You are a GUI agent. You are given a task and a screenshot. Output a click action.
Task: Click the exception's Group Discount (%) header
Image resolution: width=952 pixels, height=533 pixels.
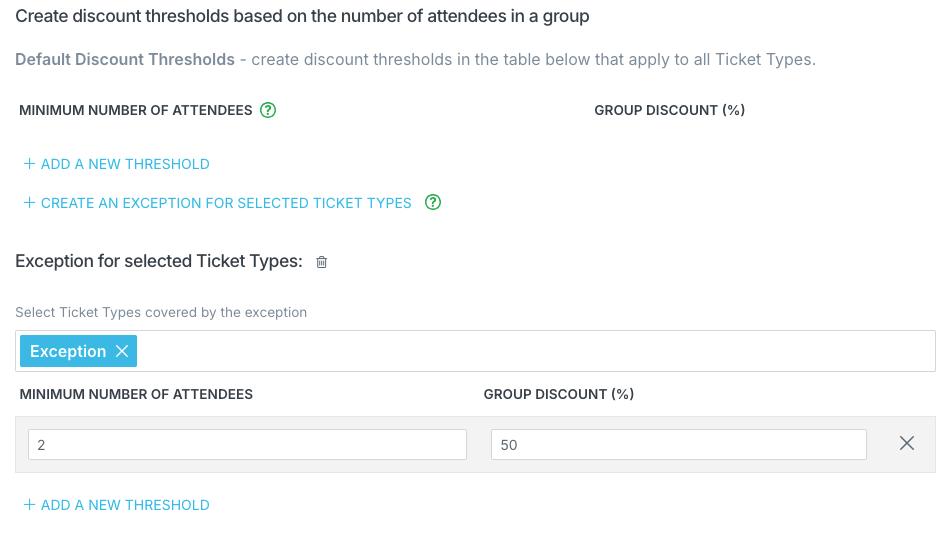(559, 394)
